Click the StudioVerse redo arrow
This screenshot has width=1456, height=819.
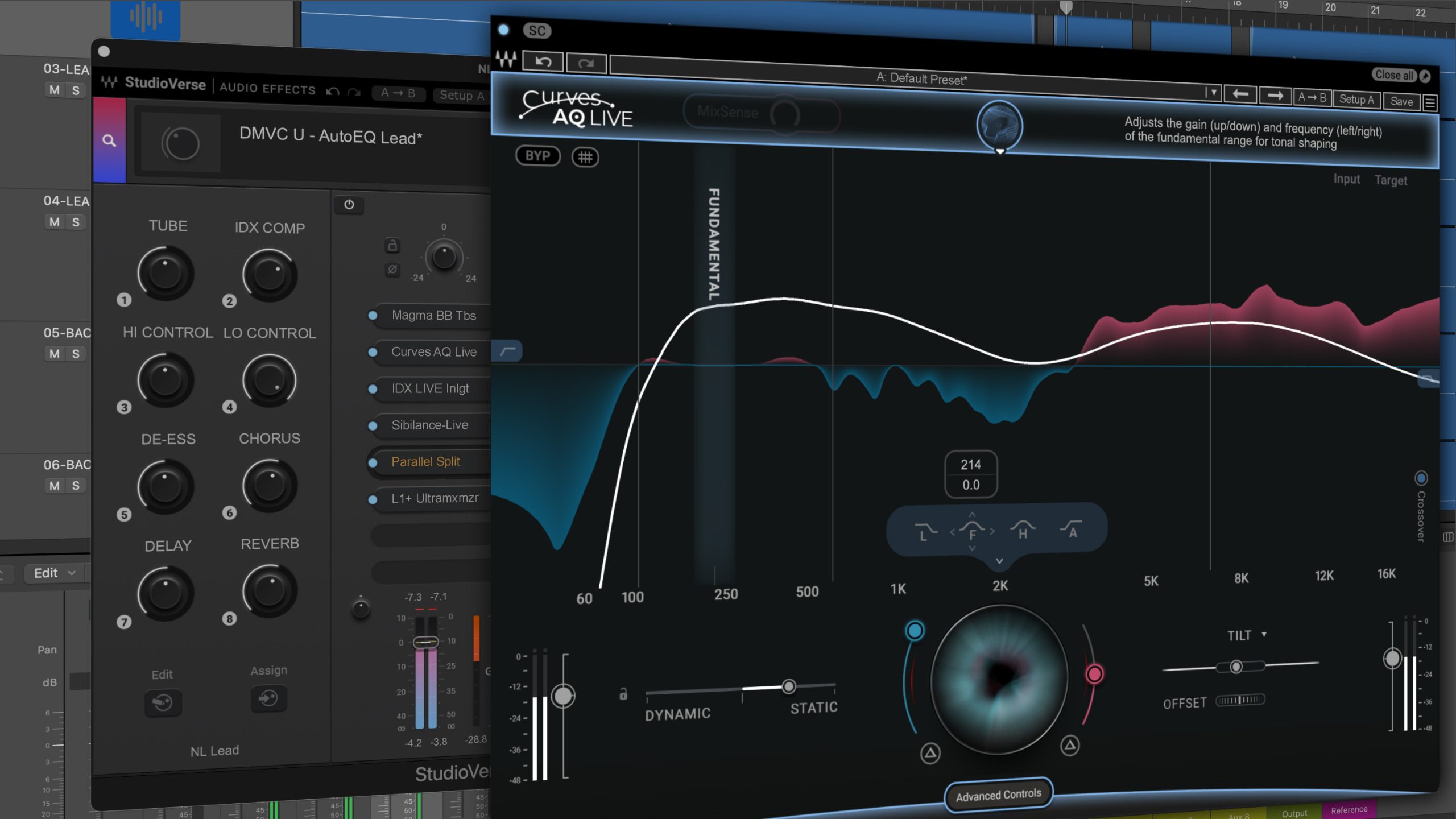click(x=354, y=93)
